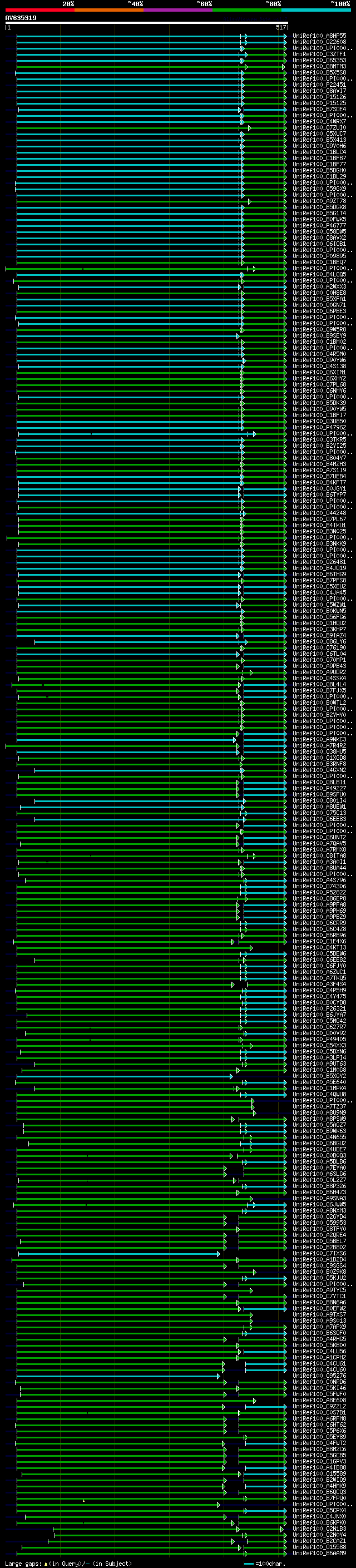Click the purple ~60% identity color segment
The image size is (356, 1568).
pyautogui.click(x=179, y=10)
